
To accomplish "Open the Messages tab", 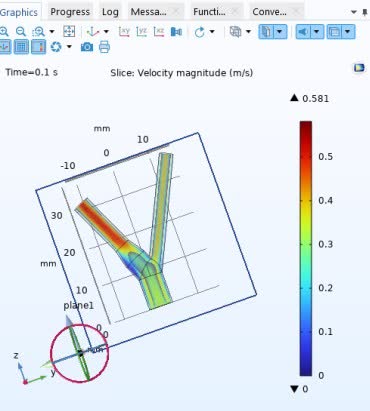I will tap(148, 12).
